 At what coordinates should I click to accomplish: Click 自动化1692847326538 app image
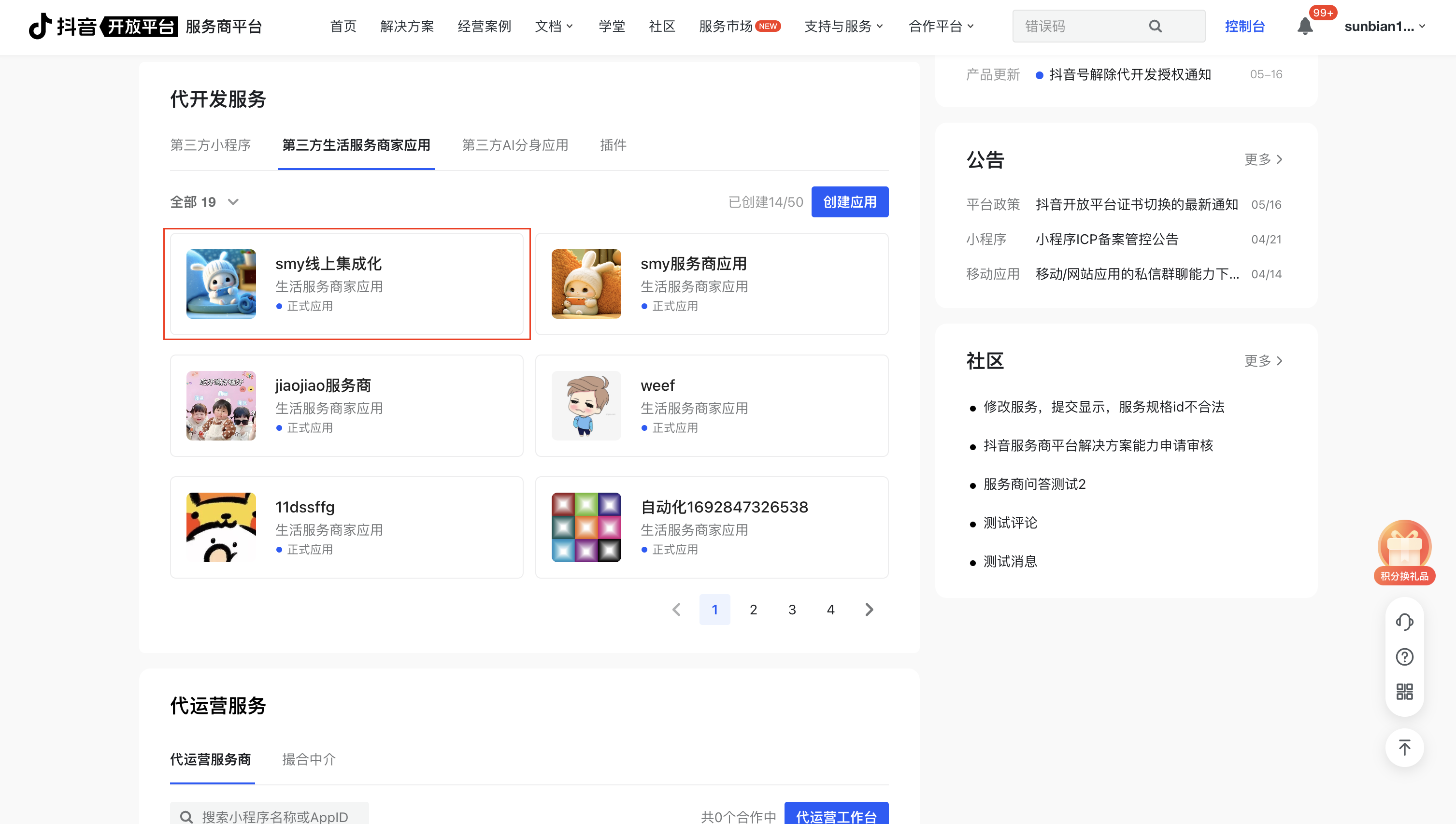pyautogui.click(x=586, y=527)
